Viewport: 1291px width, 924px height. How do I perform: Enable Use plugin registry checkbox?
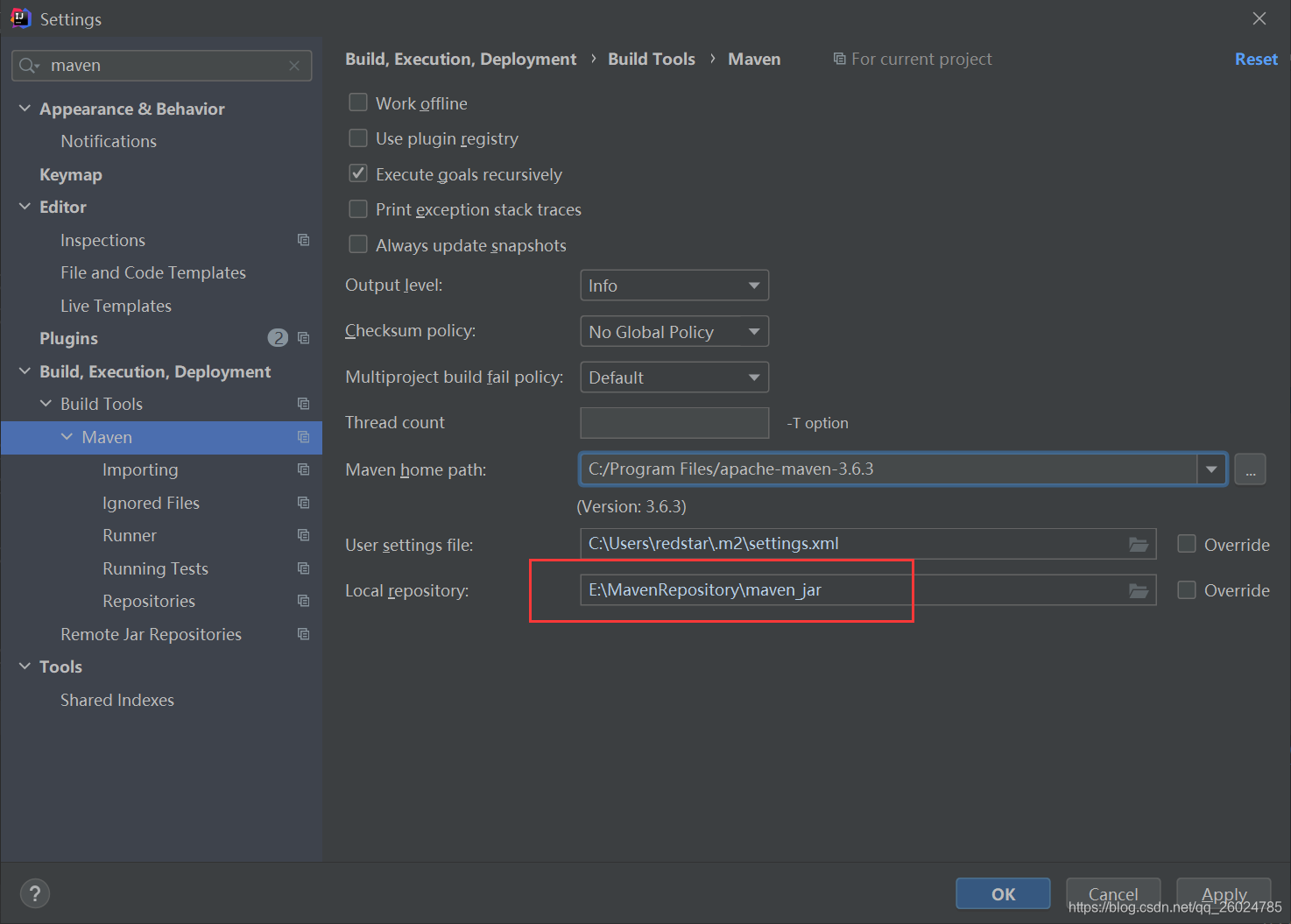pos(358,138)
